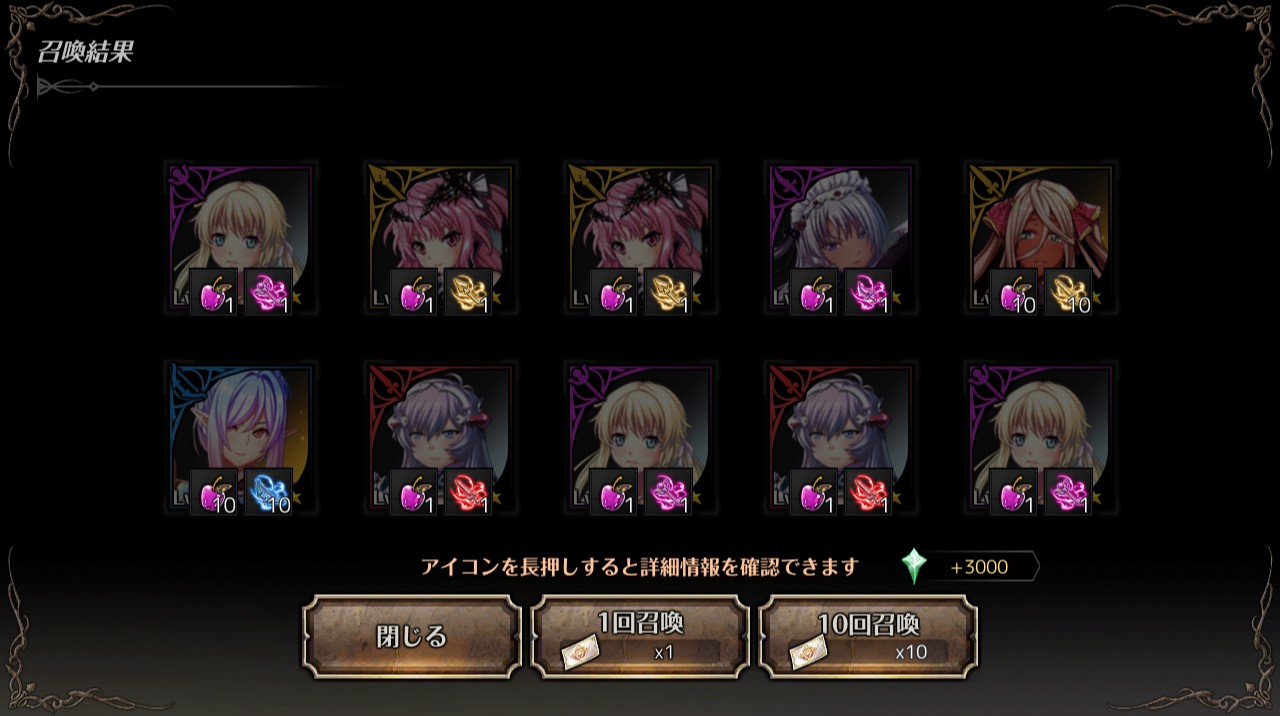Click the blue crystal fragment icon
The image size is (1280, 716).
[268, 492]
